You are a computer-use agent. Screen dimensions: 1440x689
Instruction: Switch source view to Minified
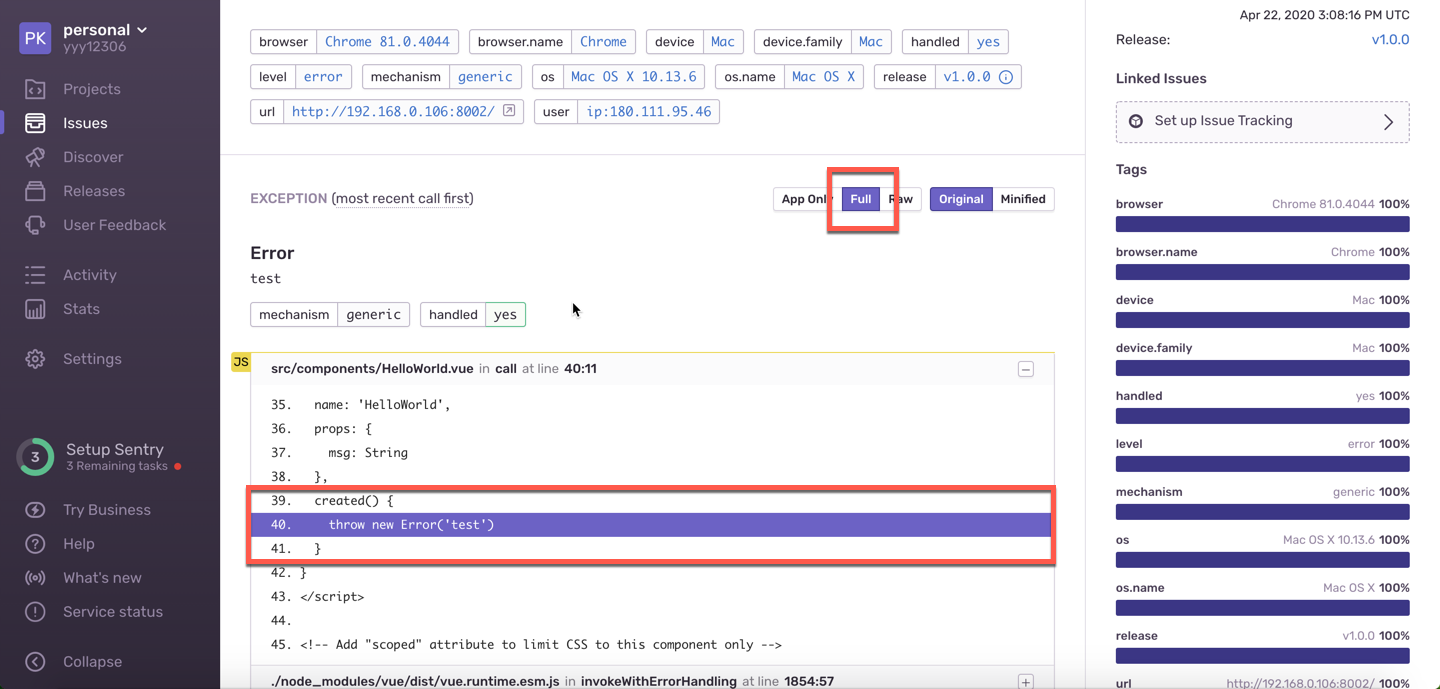click(1023, 199)
